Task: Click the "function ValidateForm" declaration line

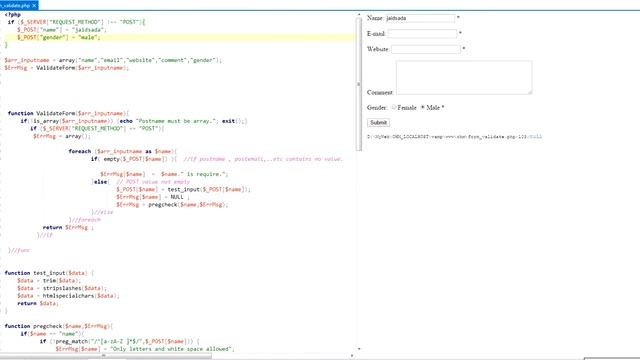Action: click(69, 113)
